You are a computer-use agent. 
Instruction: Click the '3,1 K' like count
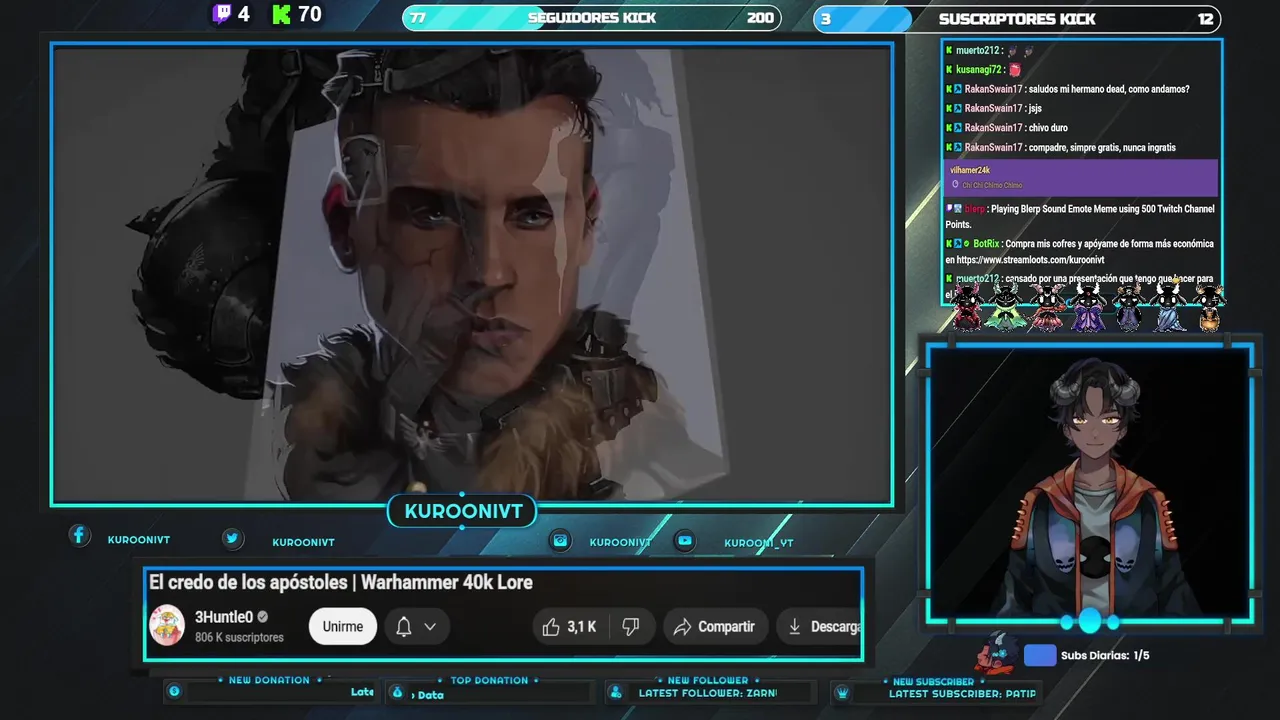tap(581, 627)
